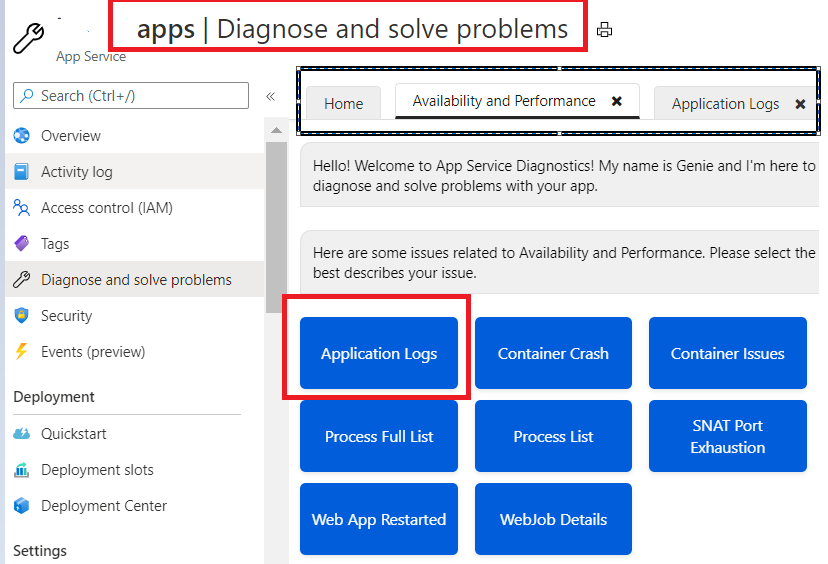Viewport: 828px width, 564px height.
Task: Switch to the Home tab
Action: pos(343,104)
